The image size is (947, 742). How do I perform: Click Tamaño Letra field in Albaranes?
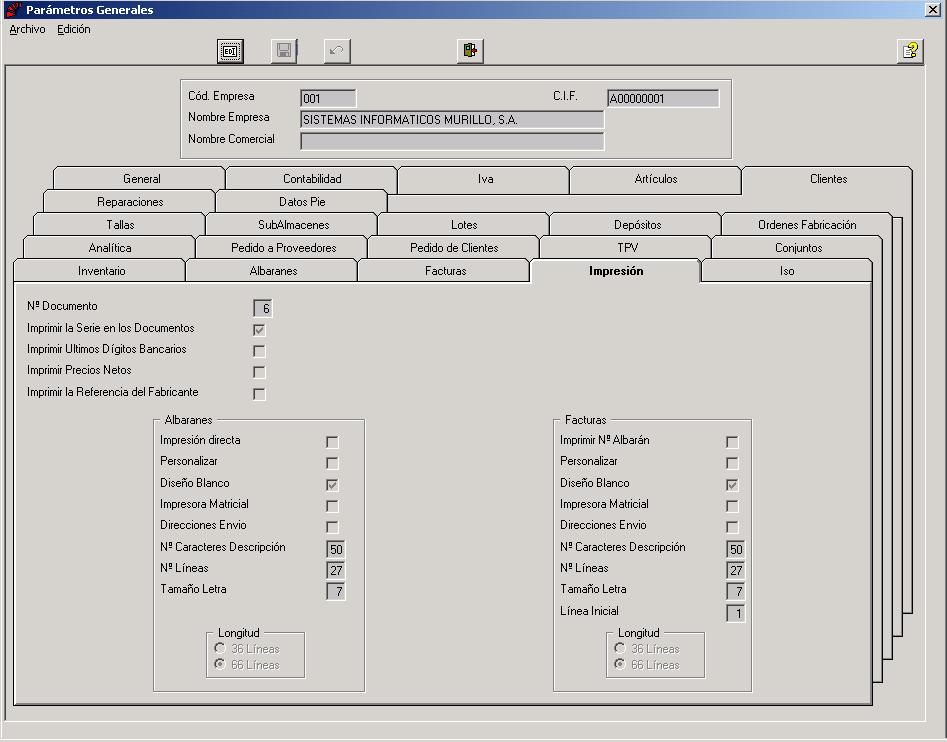[x=336, y=591]
